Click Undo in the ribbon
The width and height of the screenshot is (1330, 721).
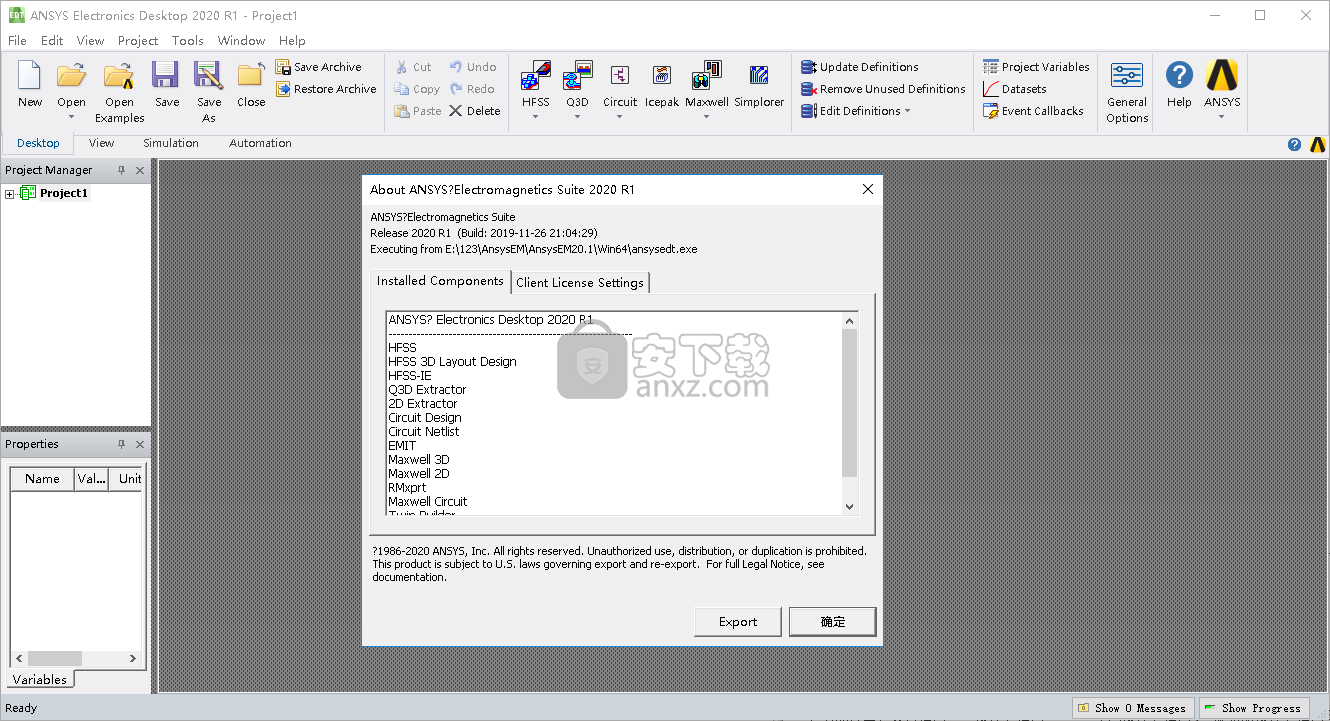click(x=473, y=67)
